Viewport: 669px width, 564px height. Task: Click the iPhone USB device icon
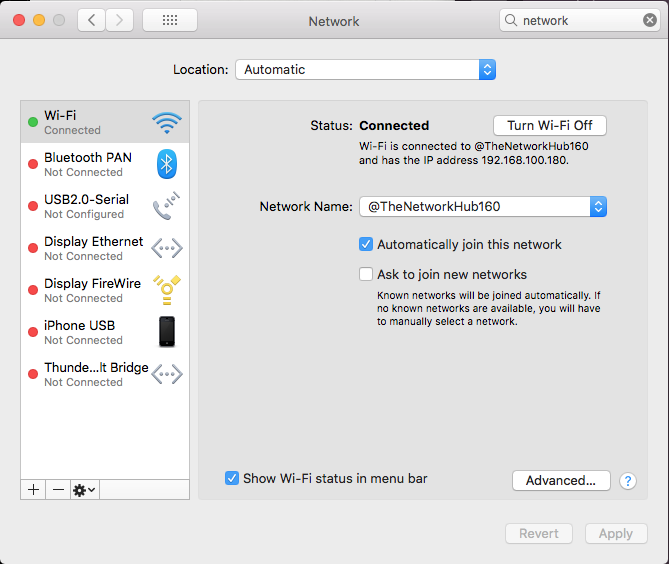tap(167, 332)
